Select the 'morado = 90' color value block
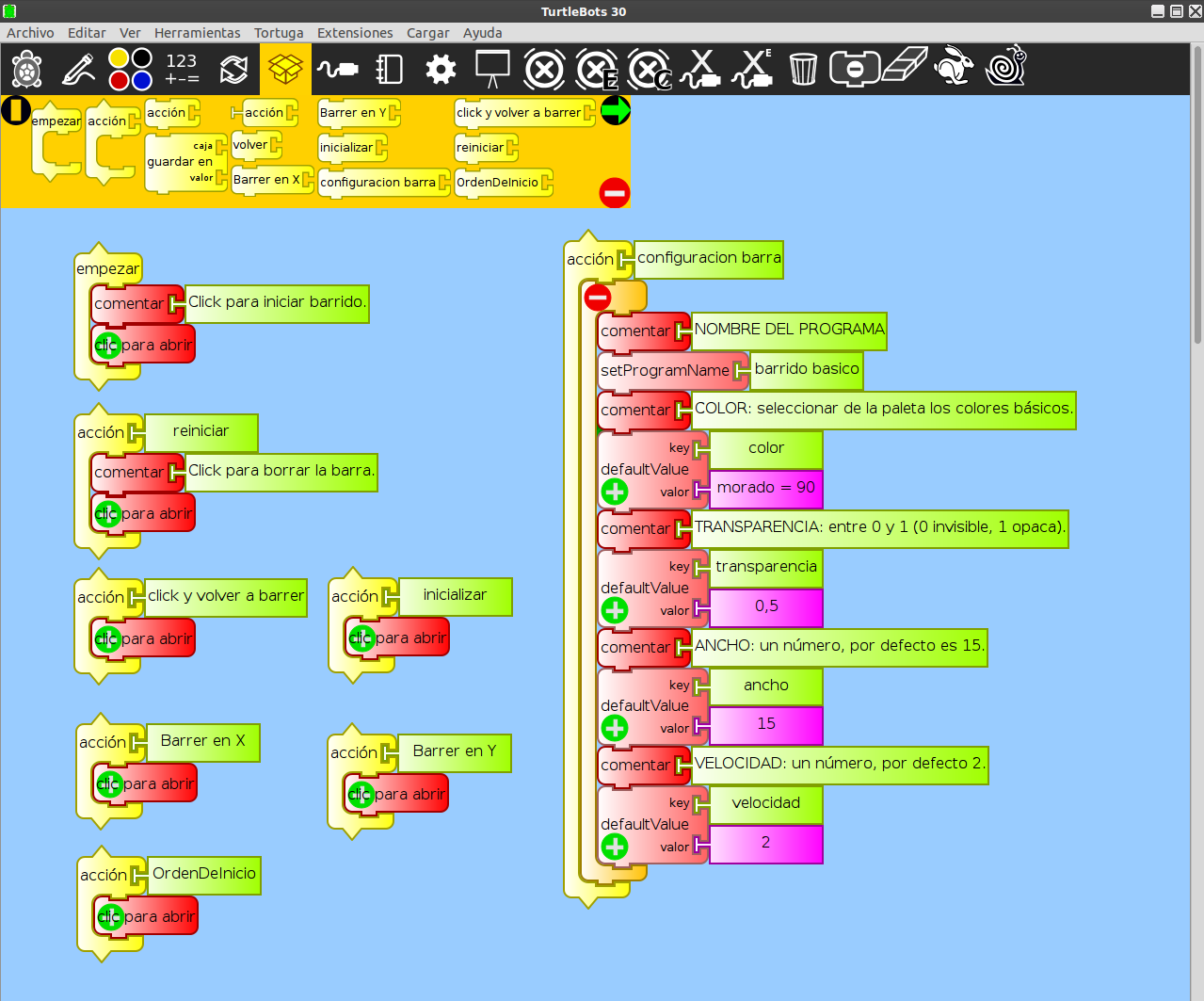The image size is (1204, 1001). pyautogui.click(x=765, y=488)
